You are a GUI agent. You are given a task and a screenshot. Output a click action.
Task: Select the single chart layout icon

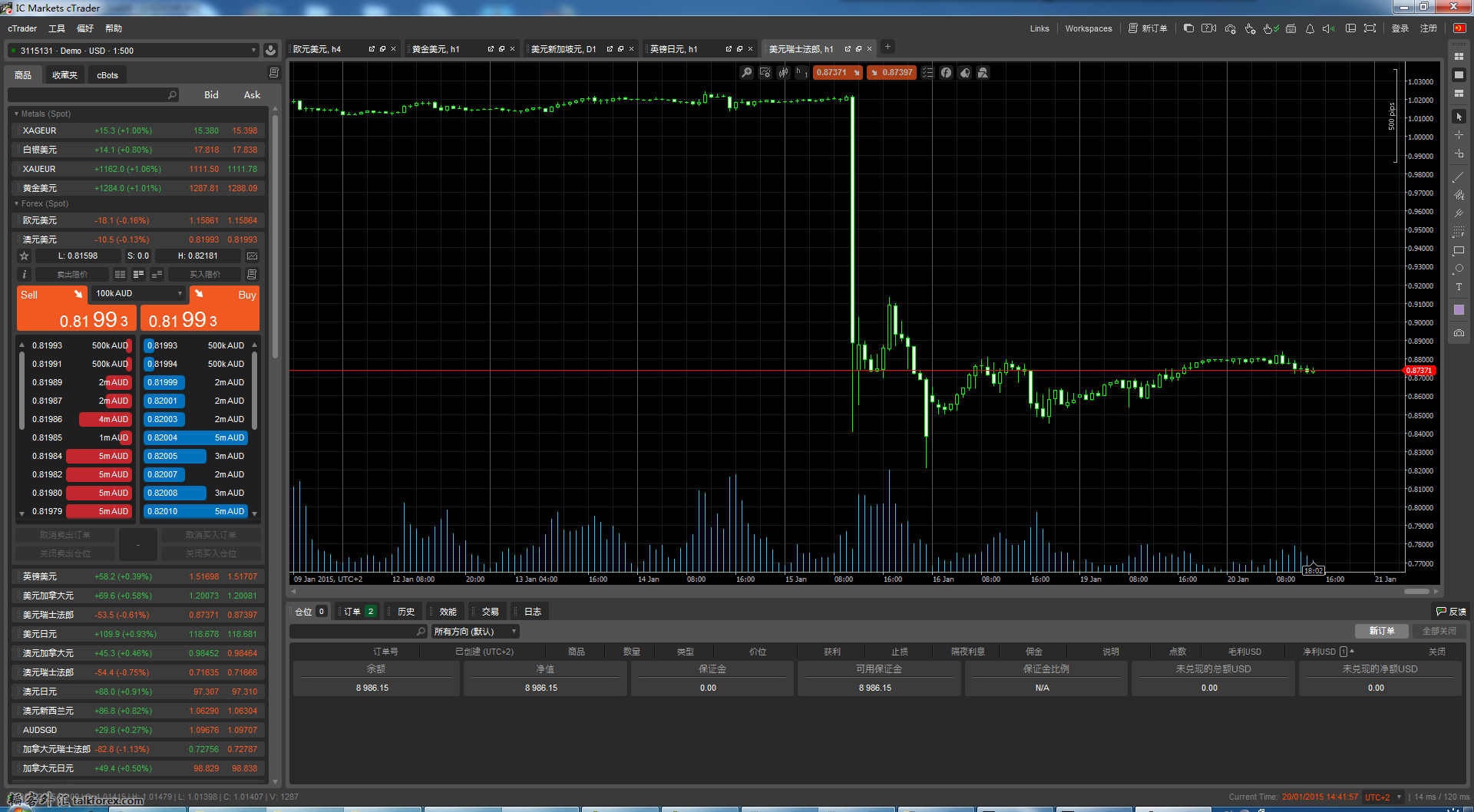(1459, 74)
